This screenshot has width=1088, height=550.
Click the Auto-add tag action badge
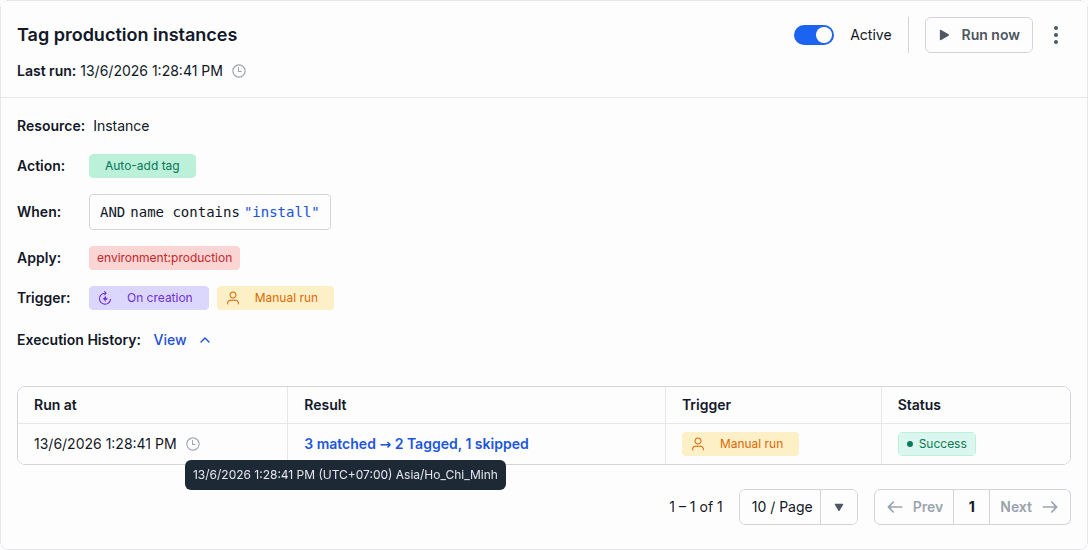pyautogui.click(x=142, y=166)
